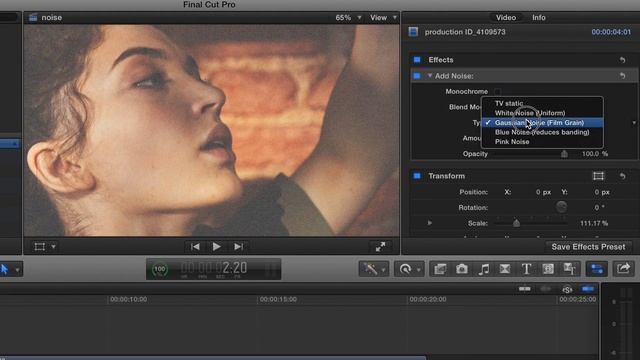Image resolution: width=640 pixels, height=360 pixels.
Task: Toggle audio skimming in the timeline
Action: point(545,289)
